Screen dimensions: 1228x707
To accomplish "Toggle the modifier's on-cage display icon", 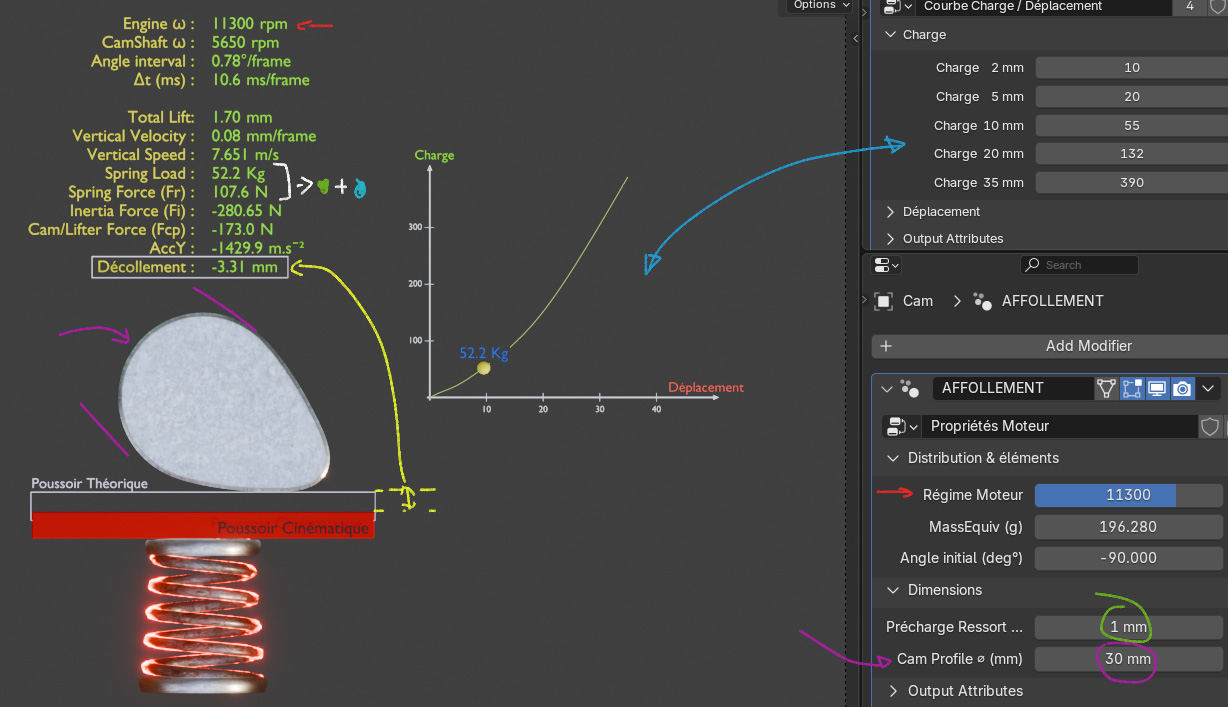I will point(1106,388).
